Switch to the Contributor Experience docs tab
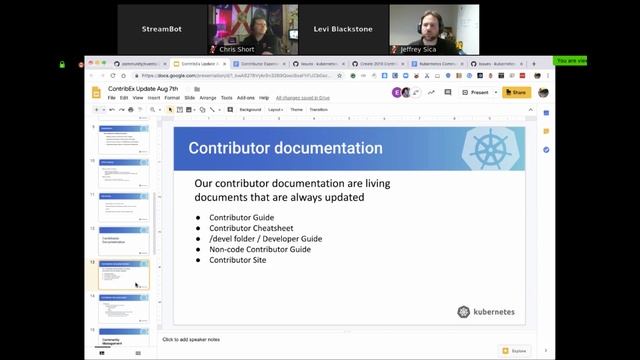The height and width of the screenshot is (360, 640). tap(259, 64)
